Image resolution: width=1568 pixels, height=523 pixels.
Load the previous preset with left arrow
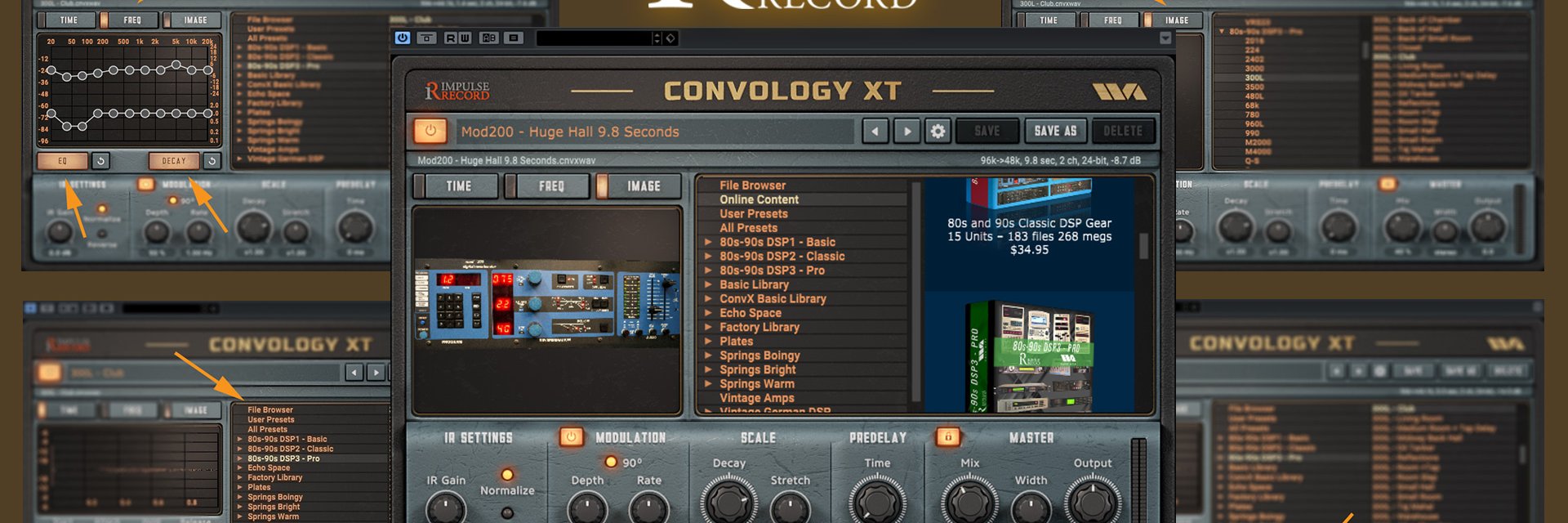point(875,131)
